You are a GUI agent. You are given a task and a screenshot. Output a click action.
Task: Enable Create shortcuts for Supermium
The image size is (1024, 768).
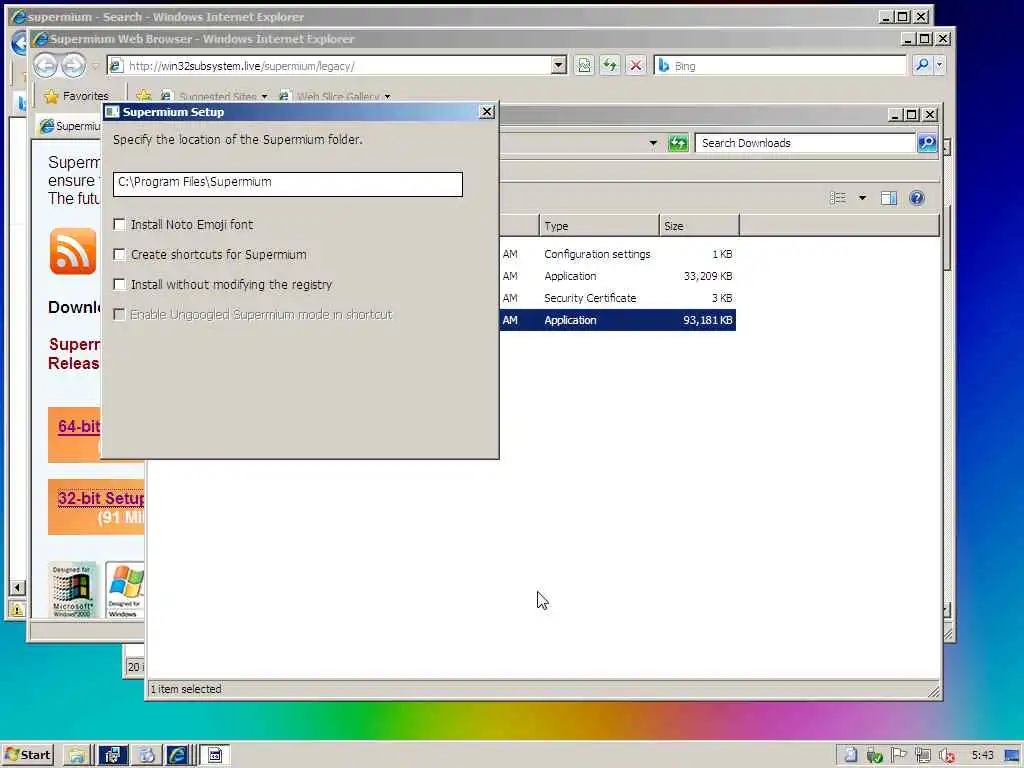click(x=119, y=255)
